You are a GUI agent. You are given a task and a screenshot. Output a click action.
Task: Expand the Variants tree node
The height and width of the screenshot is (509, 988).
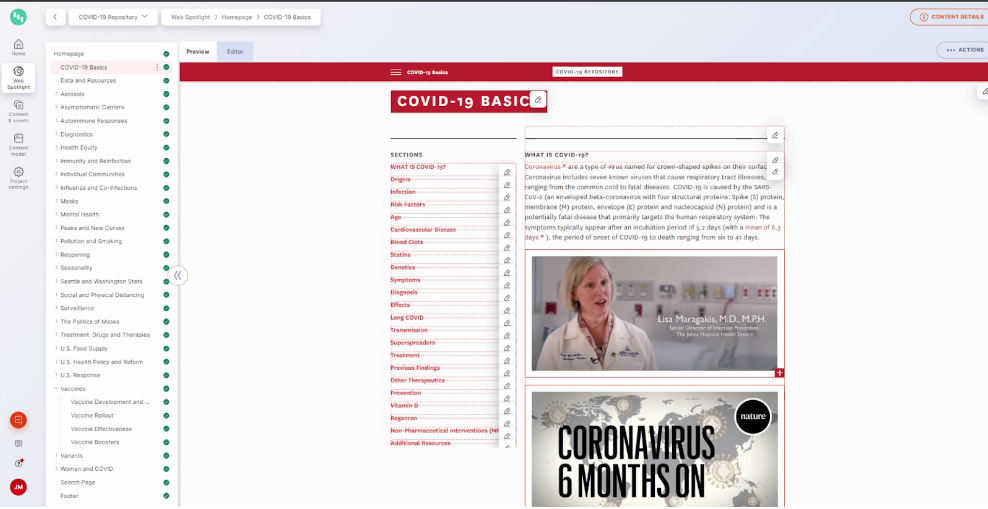(56, 455)
